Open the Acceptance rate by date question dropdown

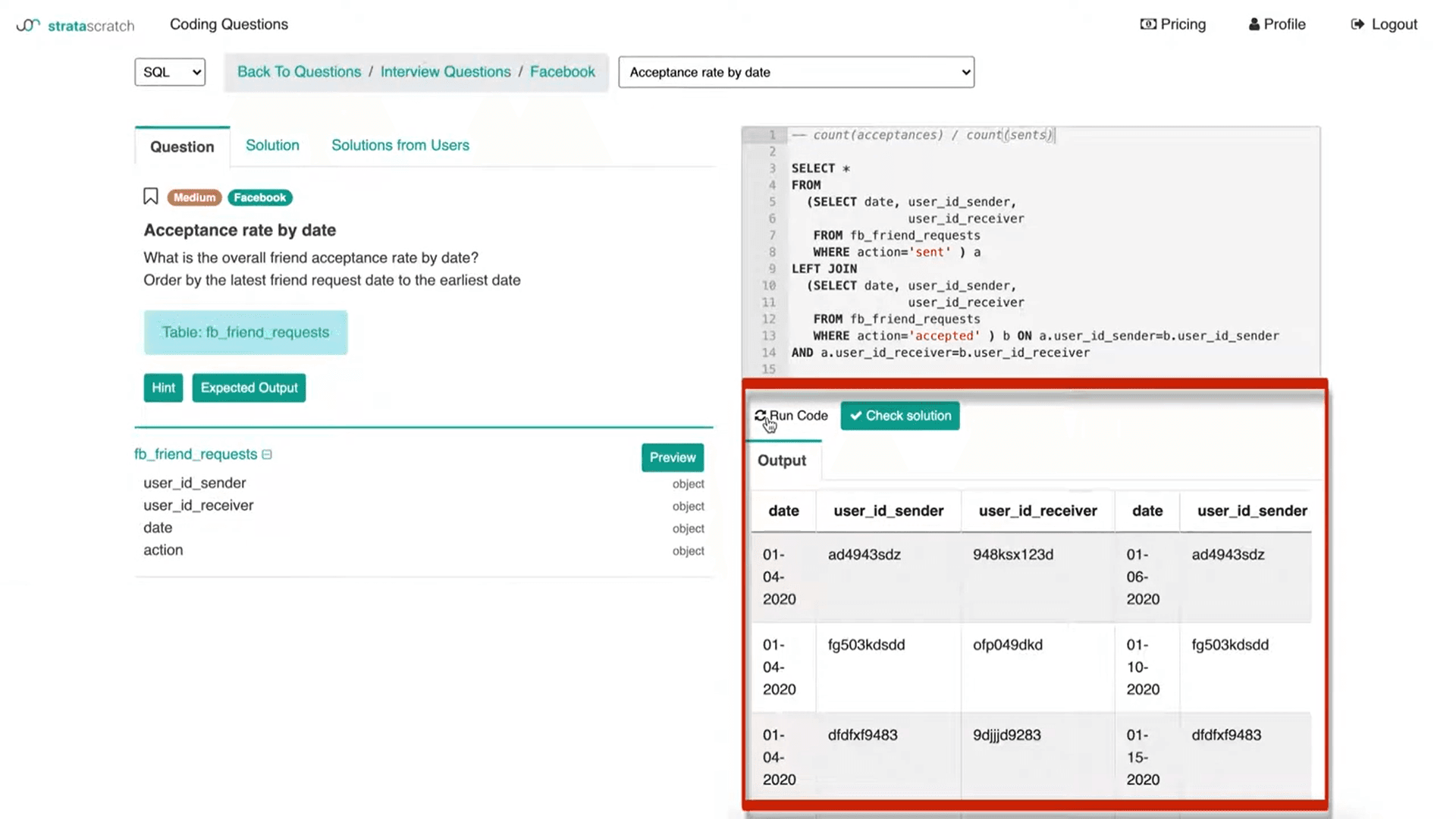tap(796, 72)
